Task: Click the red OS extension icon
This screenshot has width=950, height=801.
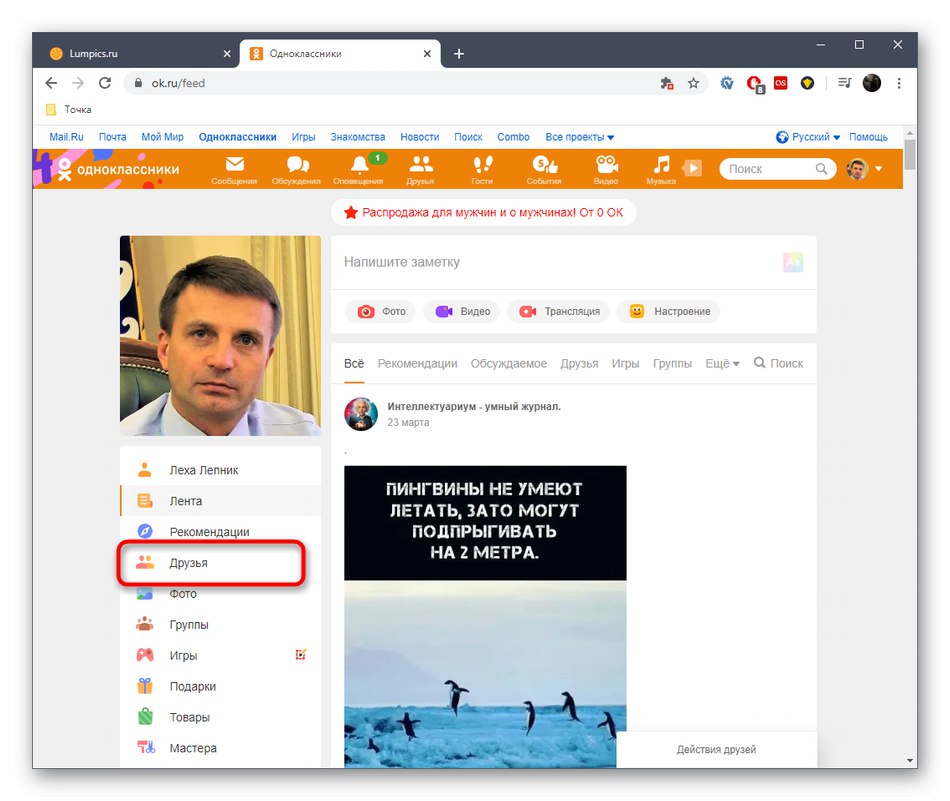Action: pyautogui.click(x=781, y=83)
